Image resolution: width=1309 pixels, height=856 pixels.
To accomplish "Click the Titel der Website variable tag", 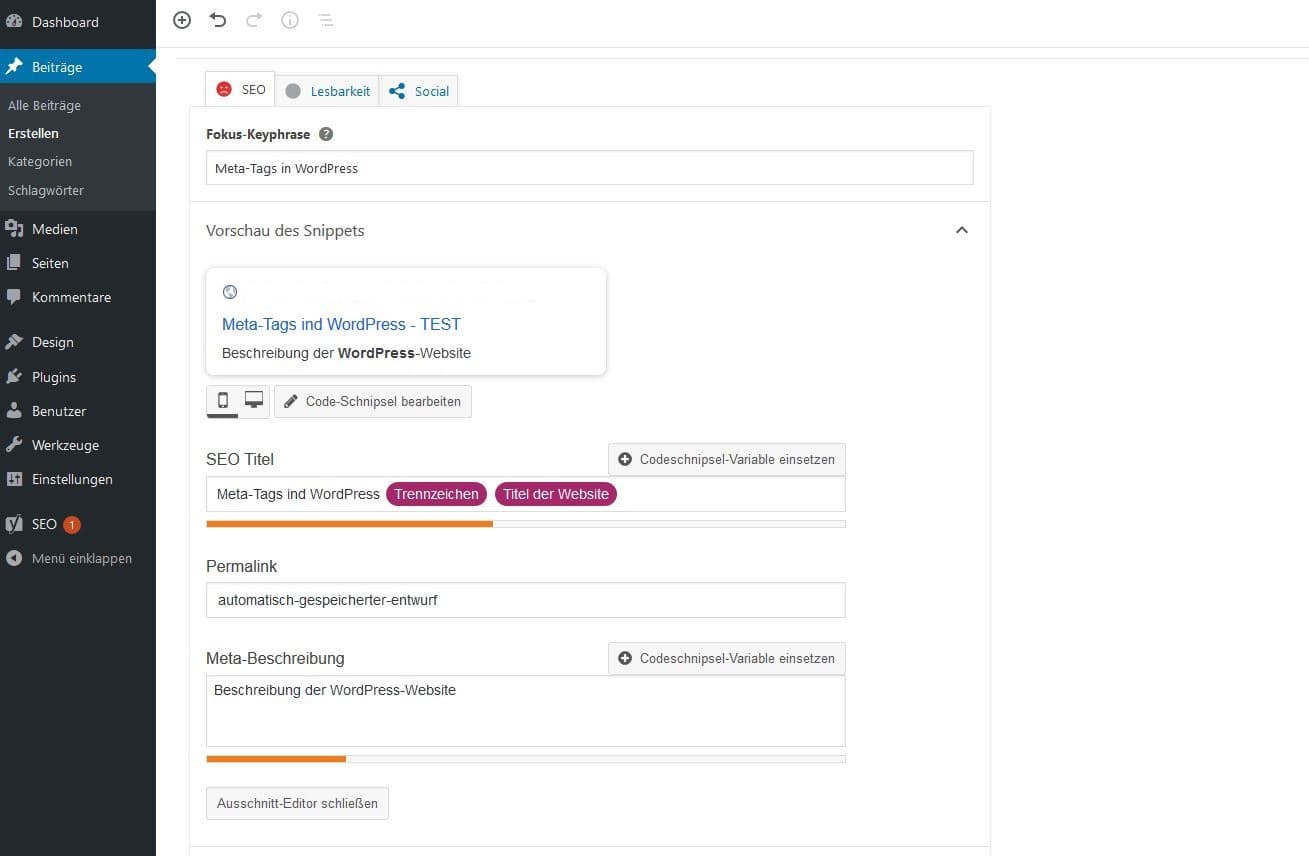I will (556, 494).
